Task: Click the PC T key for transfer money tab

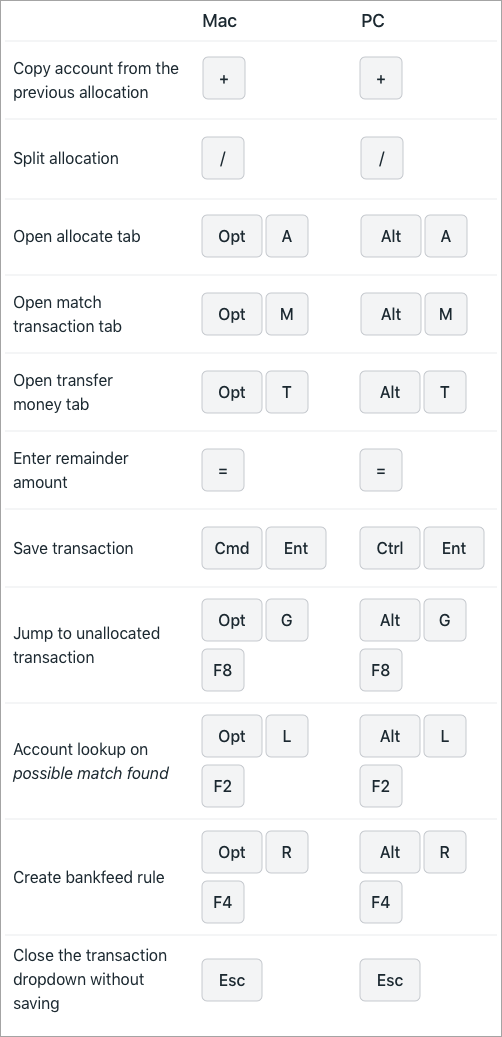Action: click(444, 392)
